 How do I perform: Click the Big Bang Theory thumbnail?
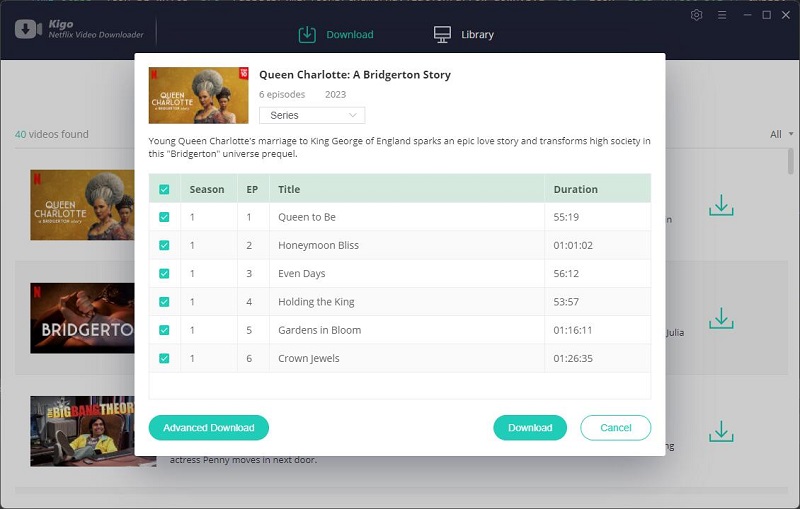coord(82,431)
